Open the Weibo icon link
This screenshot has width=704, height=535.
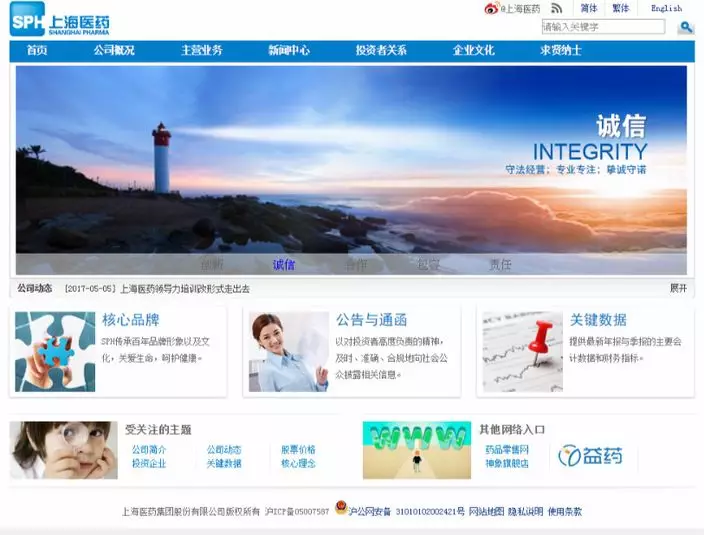point(491,9)
